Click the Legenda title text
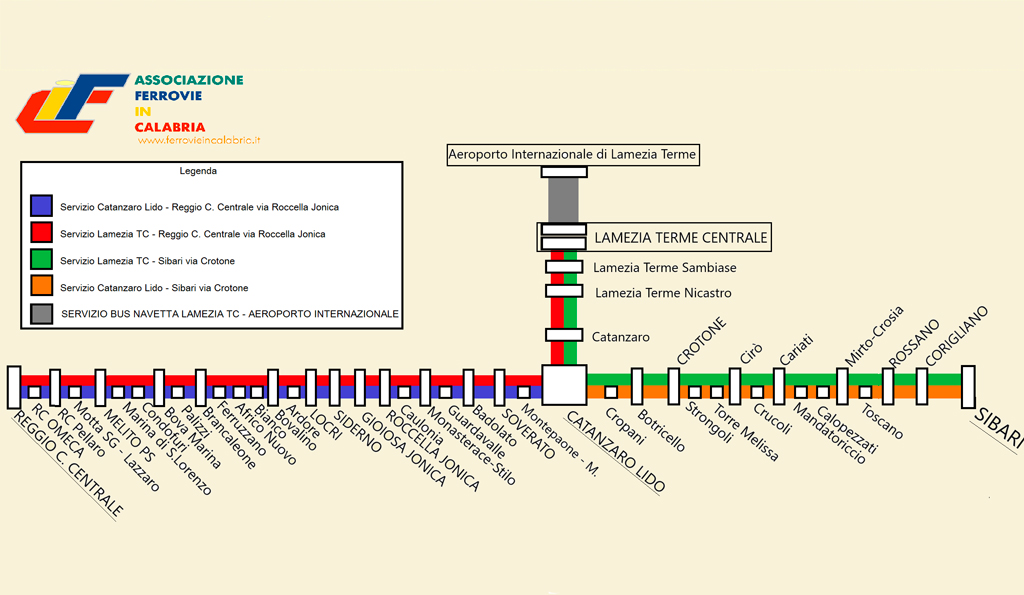 (x=198, y=171)
